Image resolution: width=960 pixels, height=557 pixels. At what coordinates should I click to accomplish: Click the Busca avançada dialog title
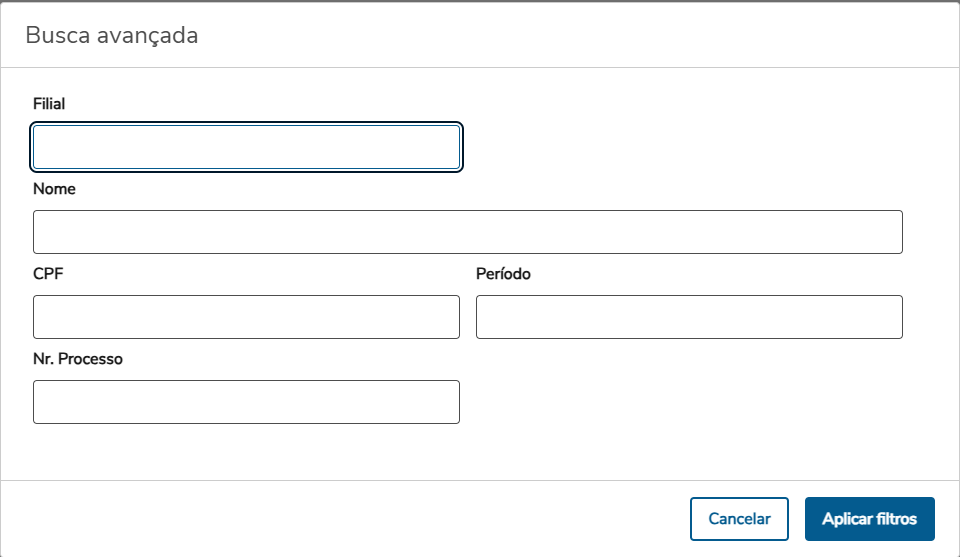coord(112,36)
